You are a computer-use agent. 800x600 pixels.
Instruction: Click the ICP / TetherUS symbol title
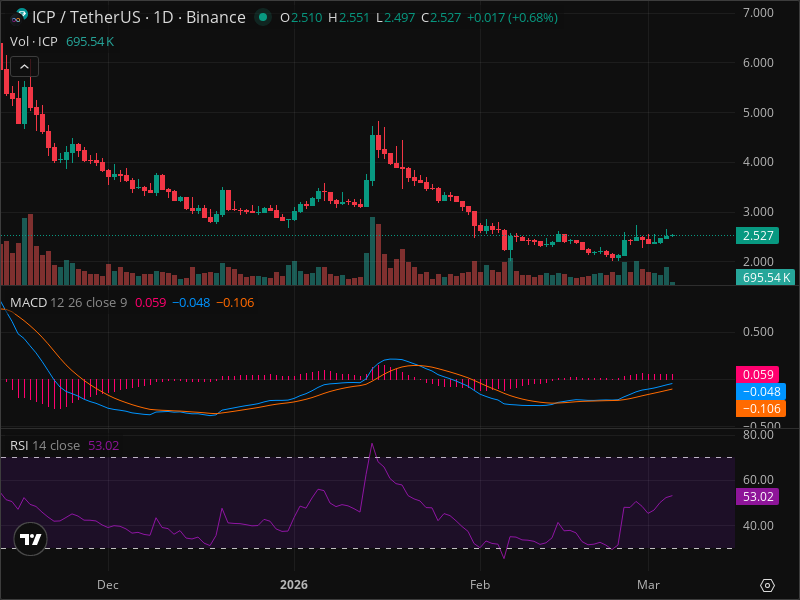pyautogui.click(x=139, y=17)
